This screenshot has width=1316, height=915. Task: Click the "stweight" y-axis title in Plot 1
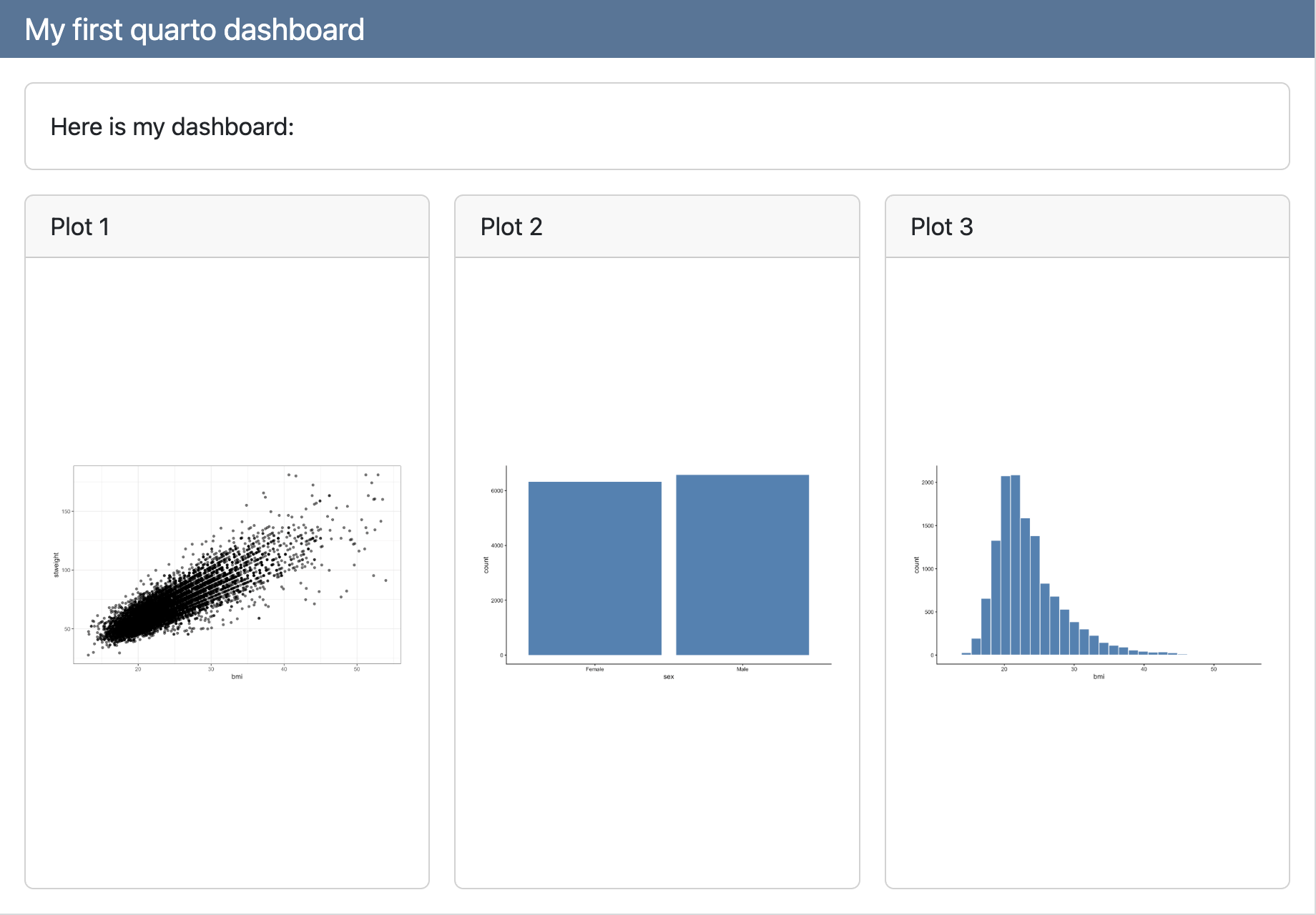pyautogui.click(x=57, y=565)
